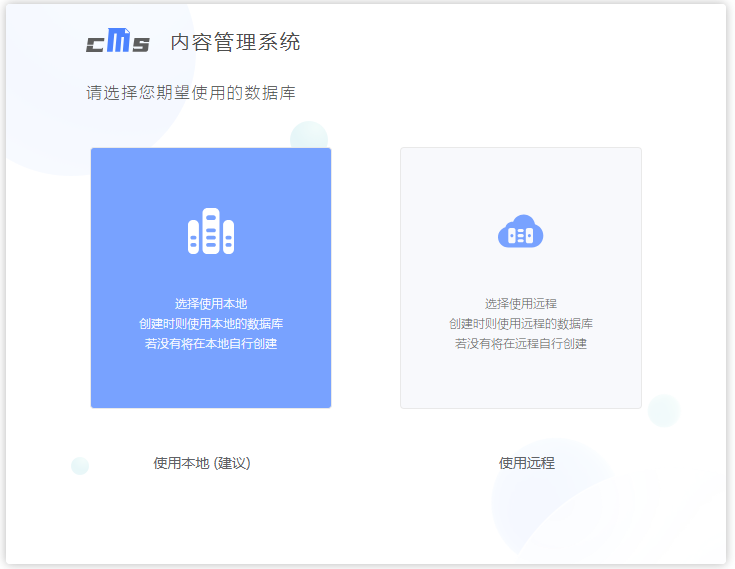The width and height of the screenshot is (735, 569).
Task: Select the remote database card
Action: [x=521, y=278]
